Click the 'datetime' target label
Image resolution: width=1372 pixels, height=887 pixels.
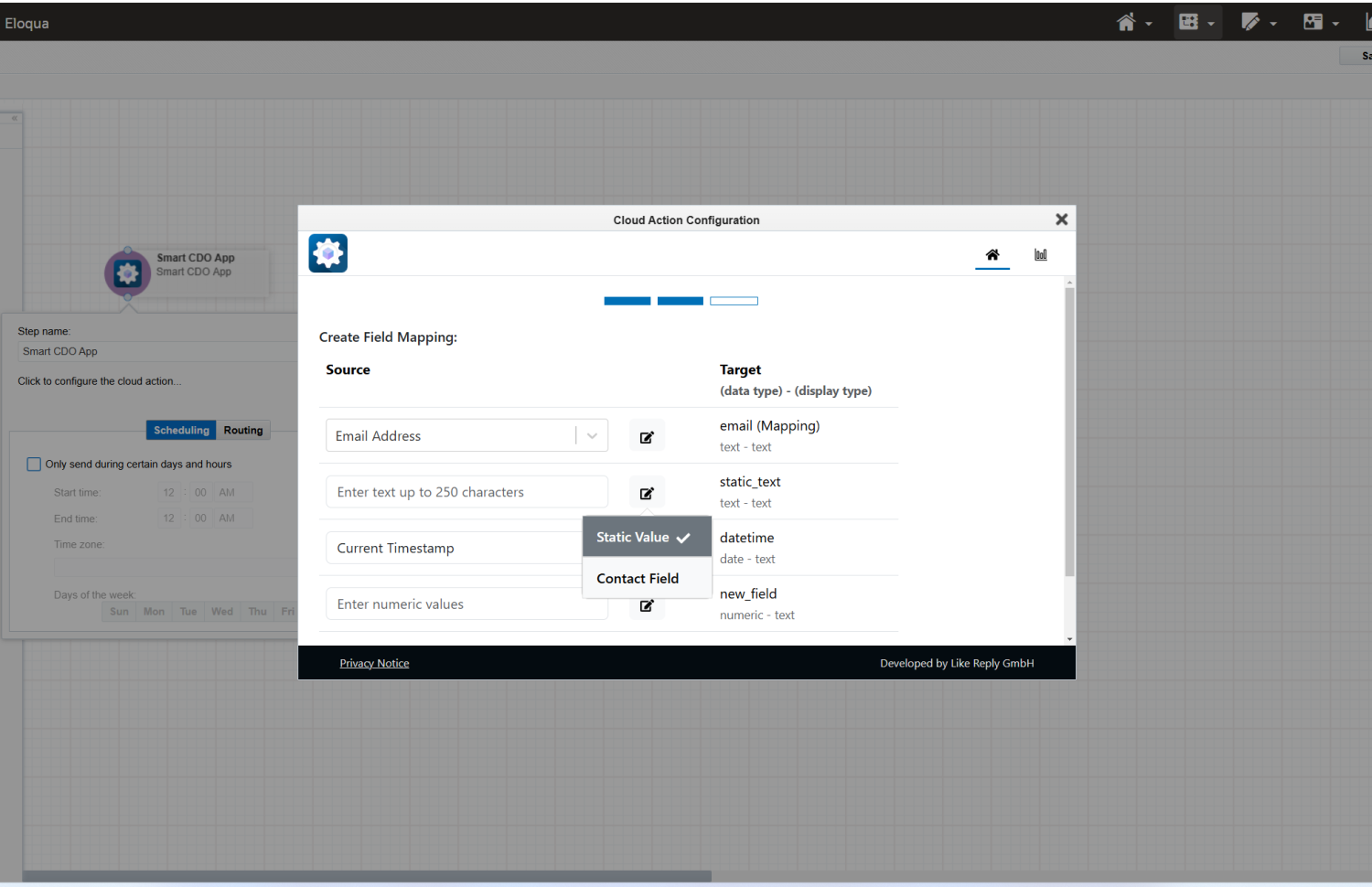(746, 538)
